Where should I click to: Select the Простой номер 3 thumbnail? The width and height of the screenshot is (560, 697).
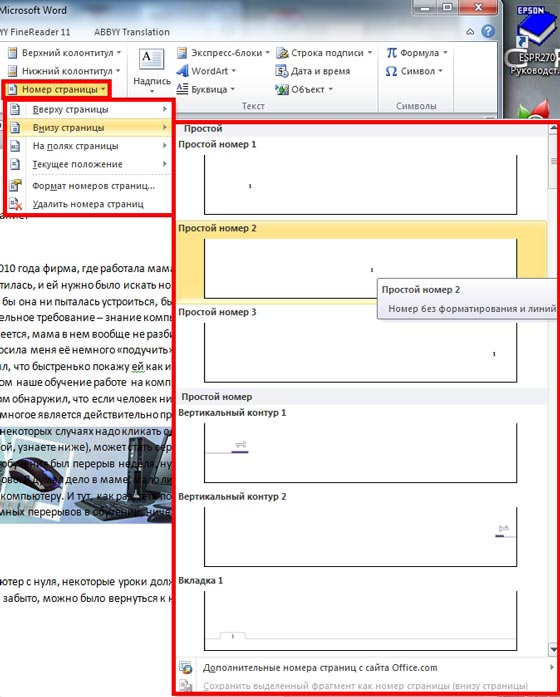(360, 353)
